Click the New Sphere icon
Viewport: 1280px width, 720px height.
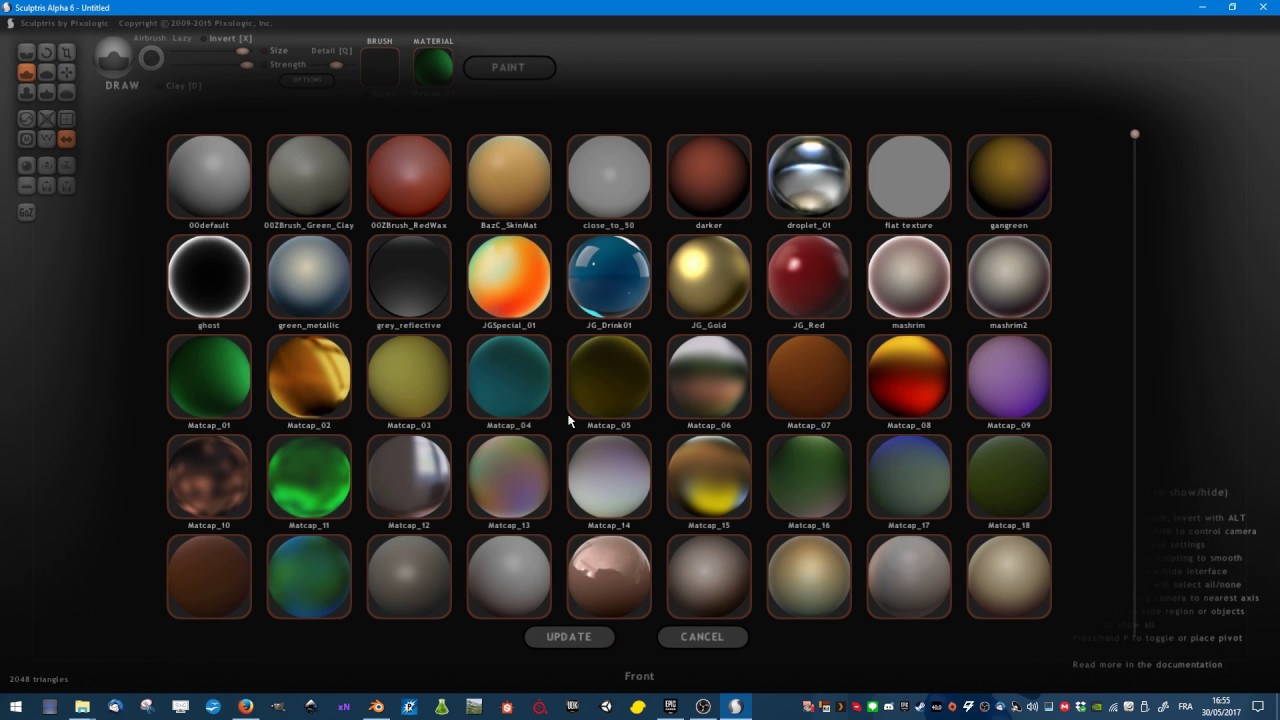click(x=27, y=166)
